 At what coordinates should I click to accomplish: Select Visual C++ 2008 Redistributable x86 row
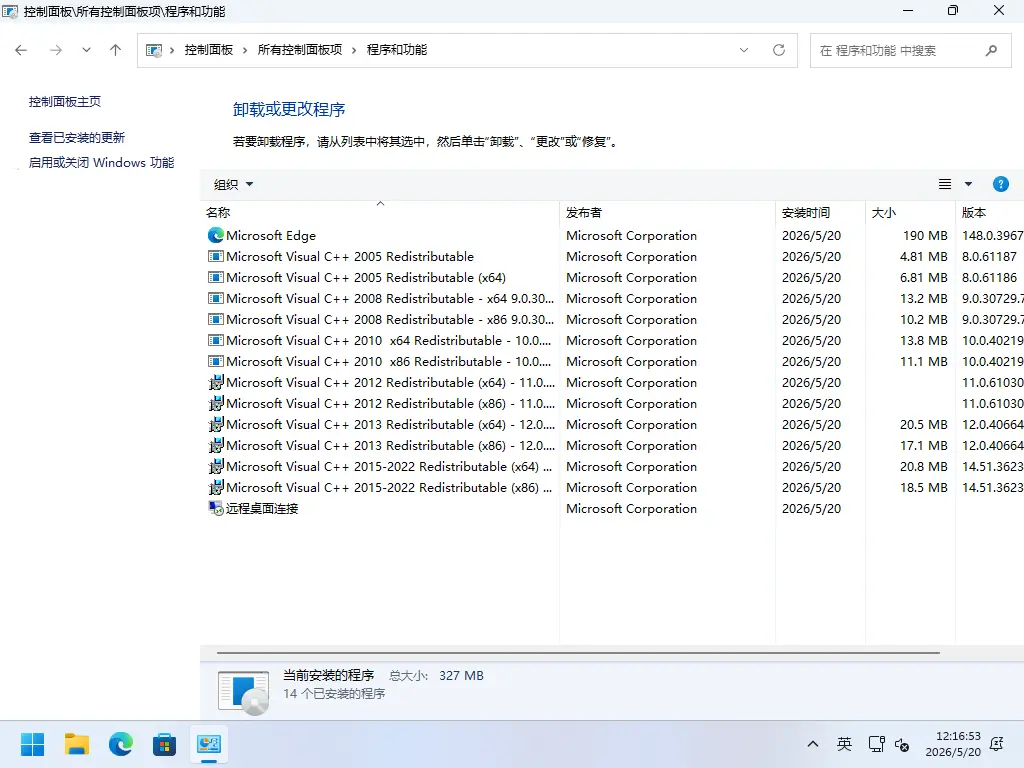click(613, 319)
